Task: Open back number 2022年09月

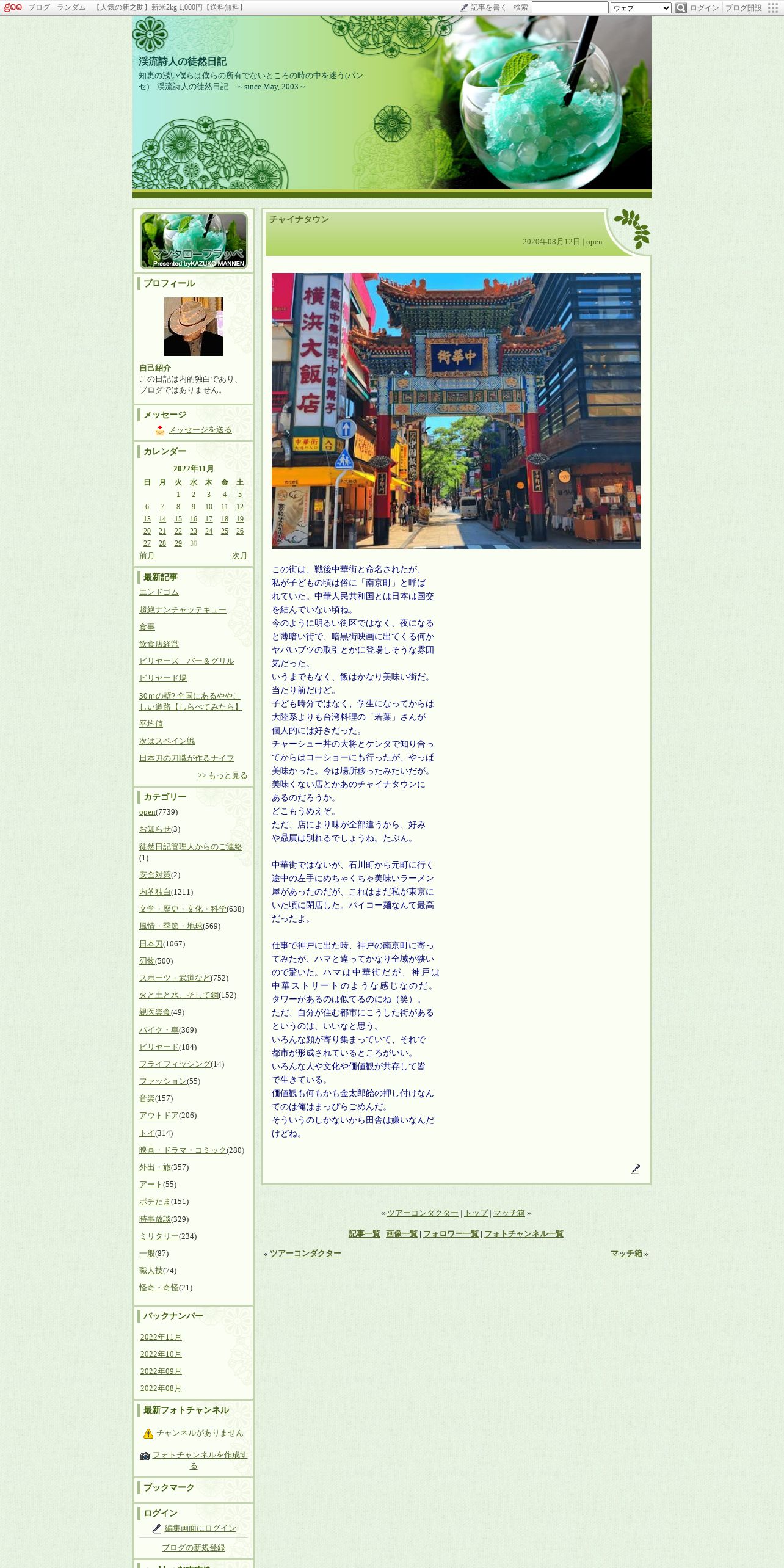Action: click(x=161, y=1371)
